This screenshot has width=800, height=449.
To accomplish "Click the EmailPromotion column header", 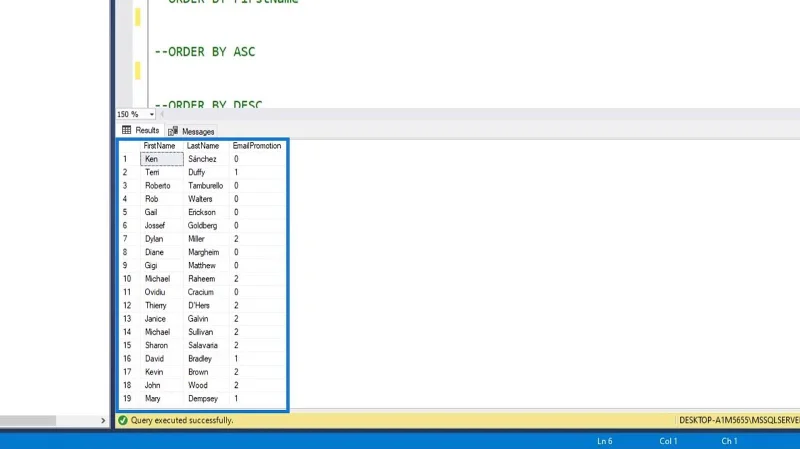I will (257, 145).
